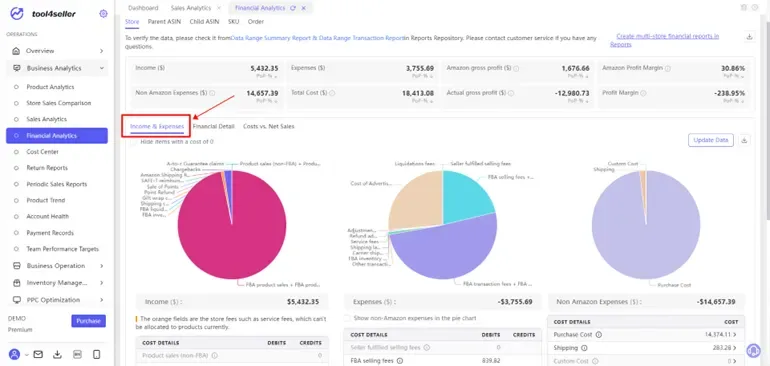Click Update Data button
Viewport: 770px width, 366px height.
[711, 140]
